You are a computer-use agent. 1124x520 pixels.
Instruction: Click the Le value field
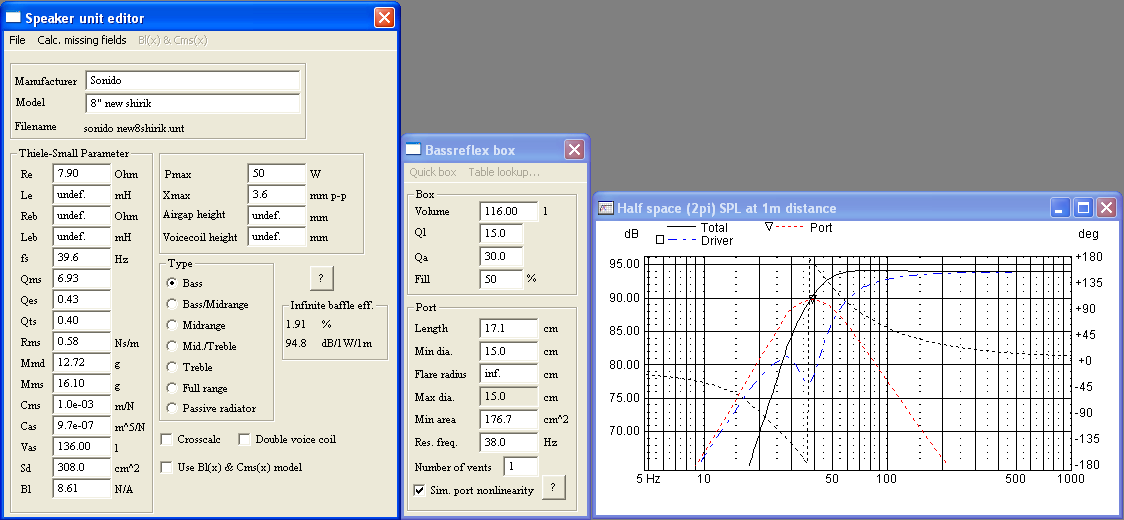(x=82, y=194)
